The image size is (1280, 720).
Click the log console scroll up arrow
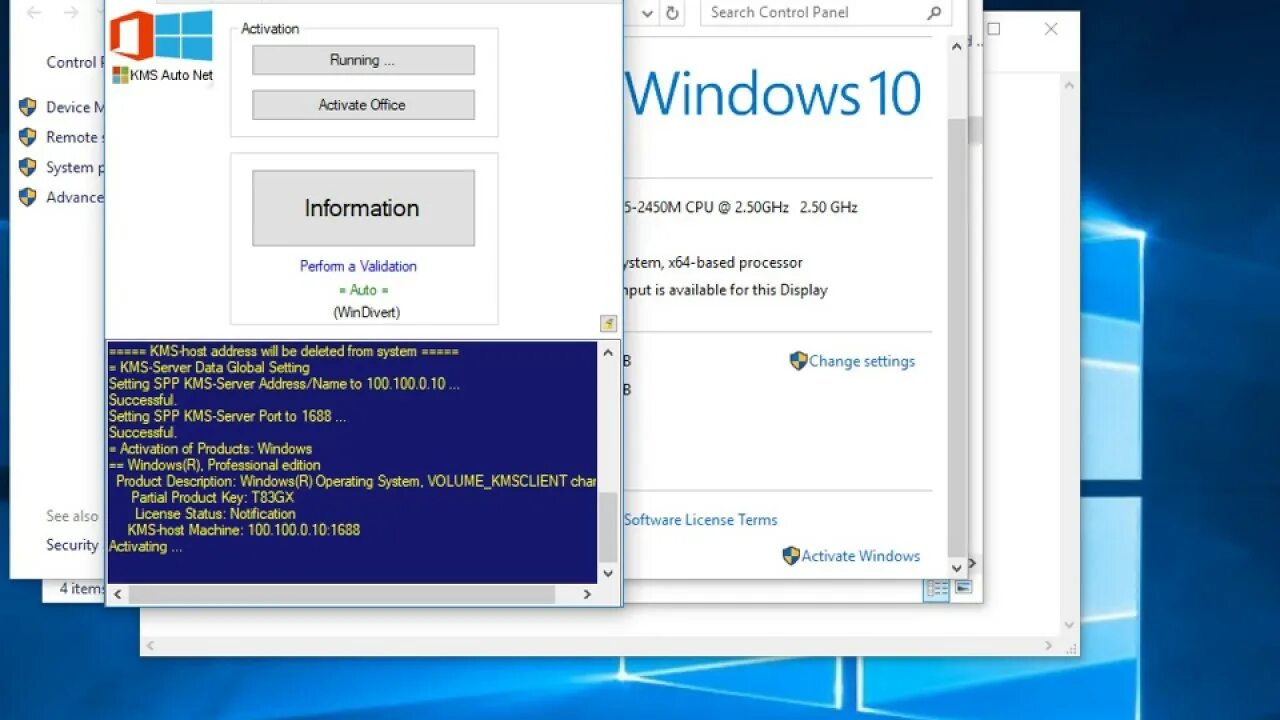(608, 352)
